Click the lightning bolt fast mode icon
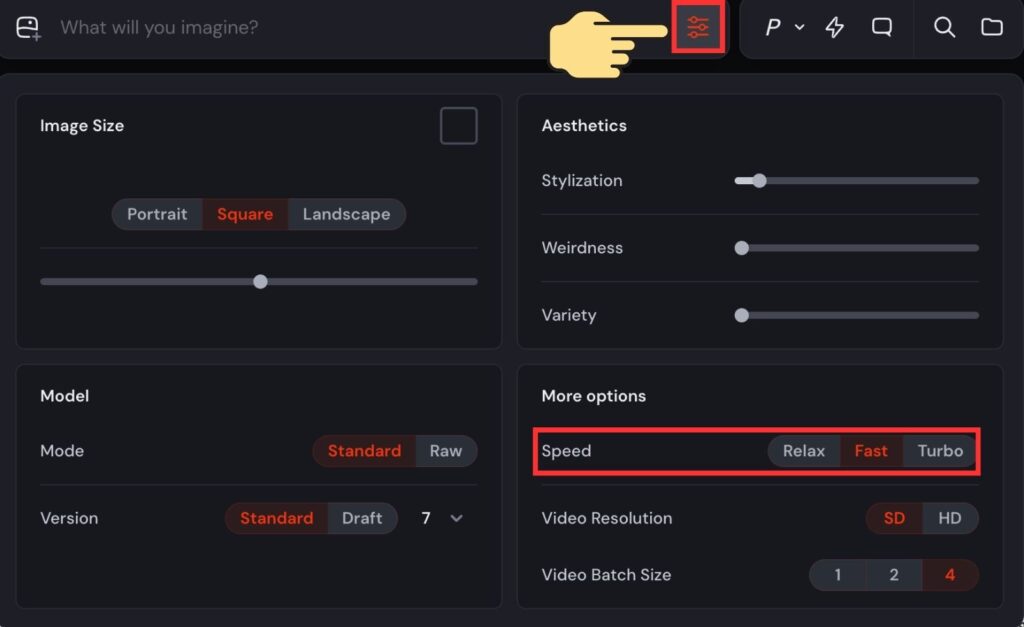1024x627 pixels. (834, 27)
